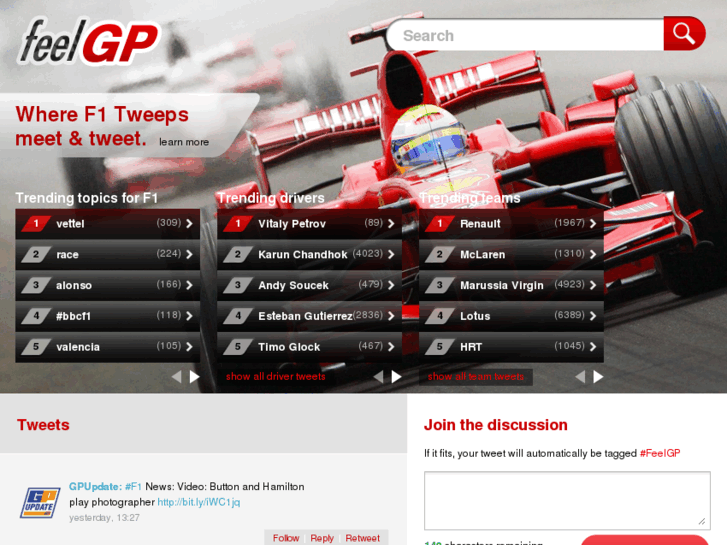Open the #F1 hashtag in tweet
Viewport: 727px width, 545px height.
click(133, 487)
